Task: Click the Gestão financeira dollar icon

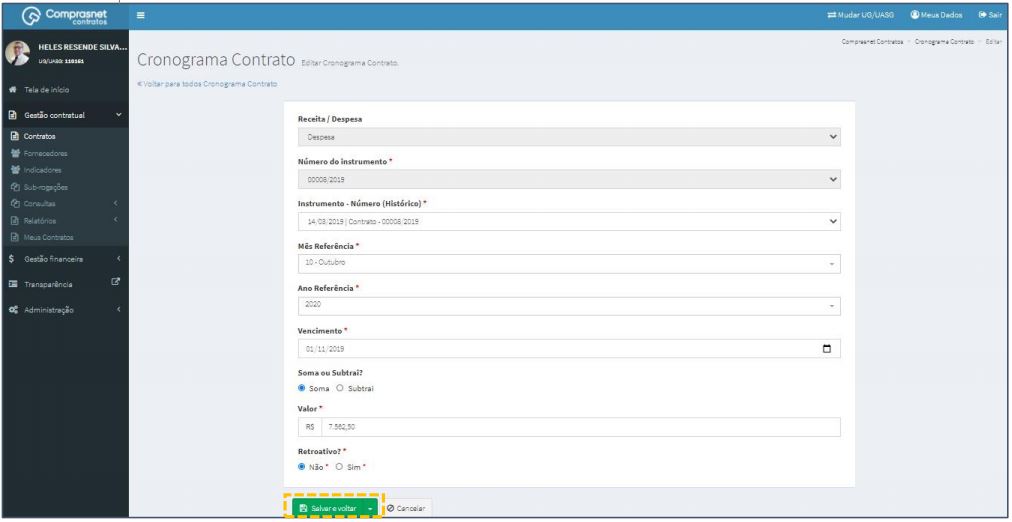Action: 12,259
